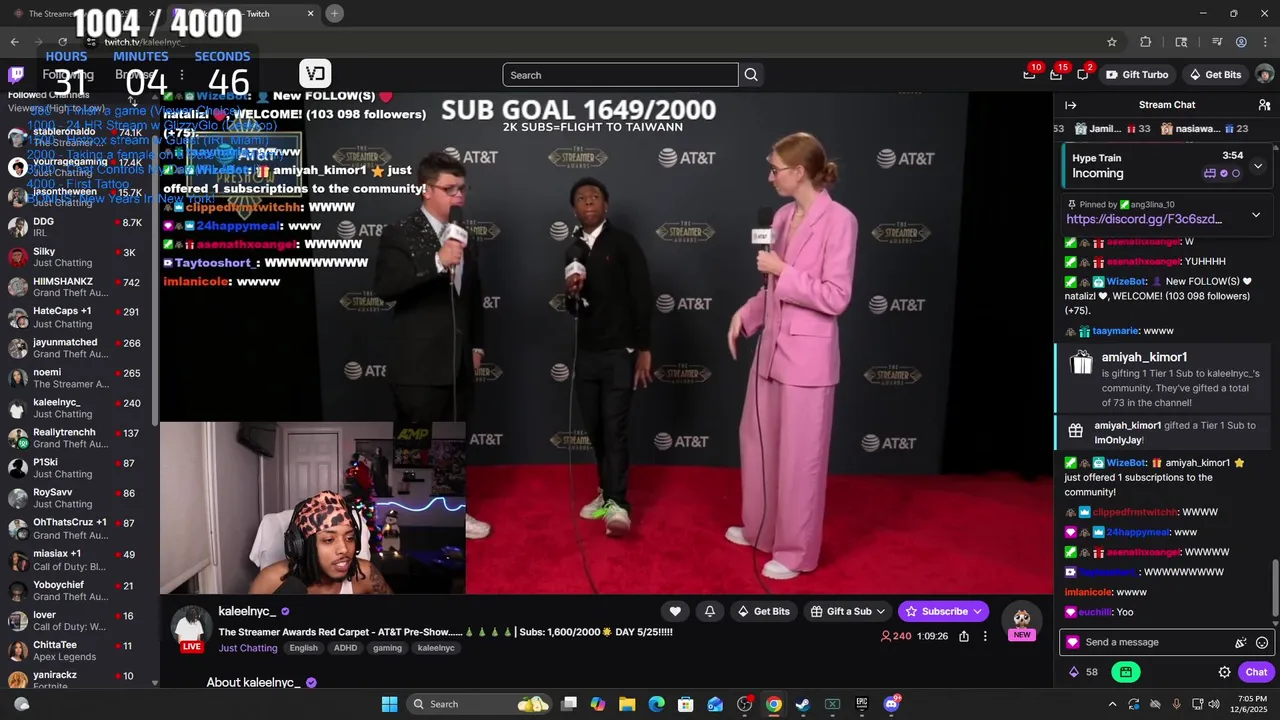Image resolution: width=1280 pixels, height=720 pixels.
Task: Open DDG IRL channel in the sidebar
Action: coord(77,228)
